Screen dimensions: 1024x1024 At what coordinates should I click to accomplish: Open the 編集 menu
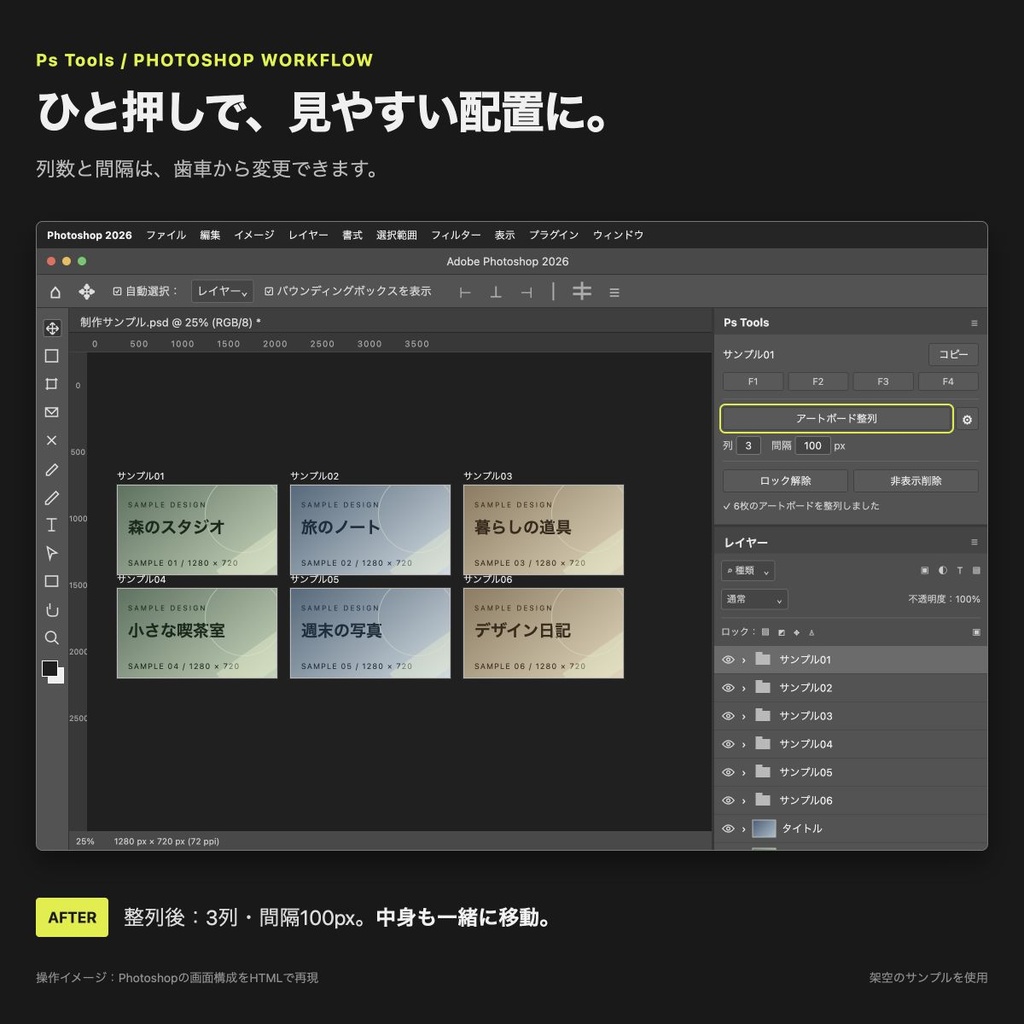coord(210,235)
